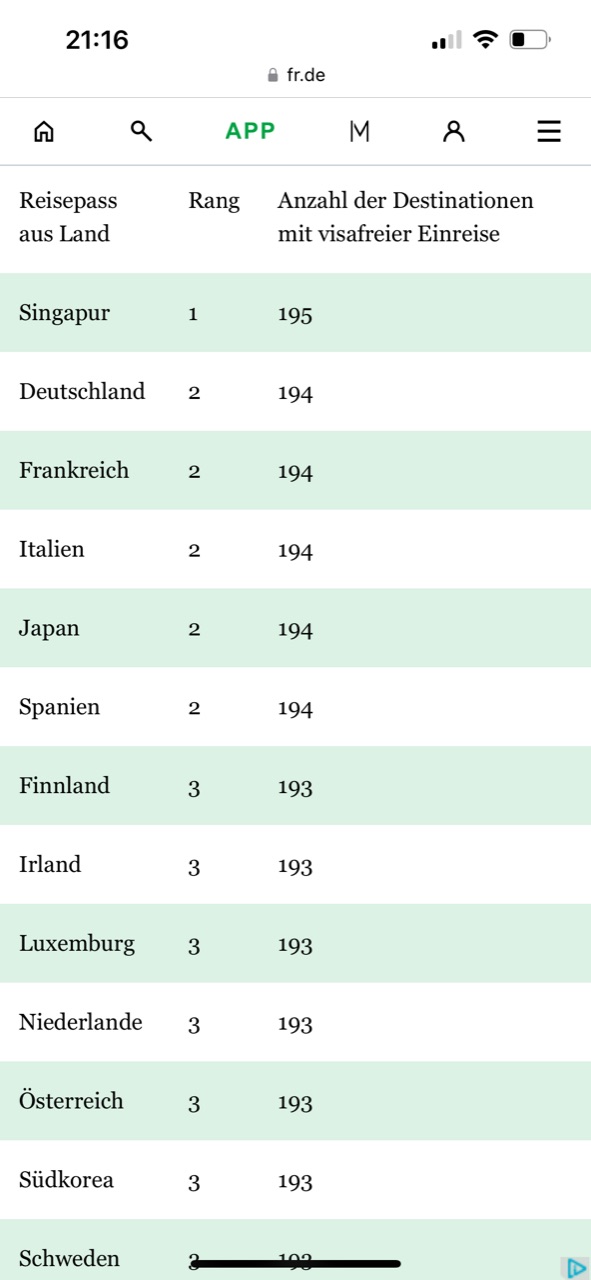Tap the ad choices icon at bottom right
This screenshot has height=1280, width=591.
tap(575, 1268)
